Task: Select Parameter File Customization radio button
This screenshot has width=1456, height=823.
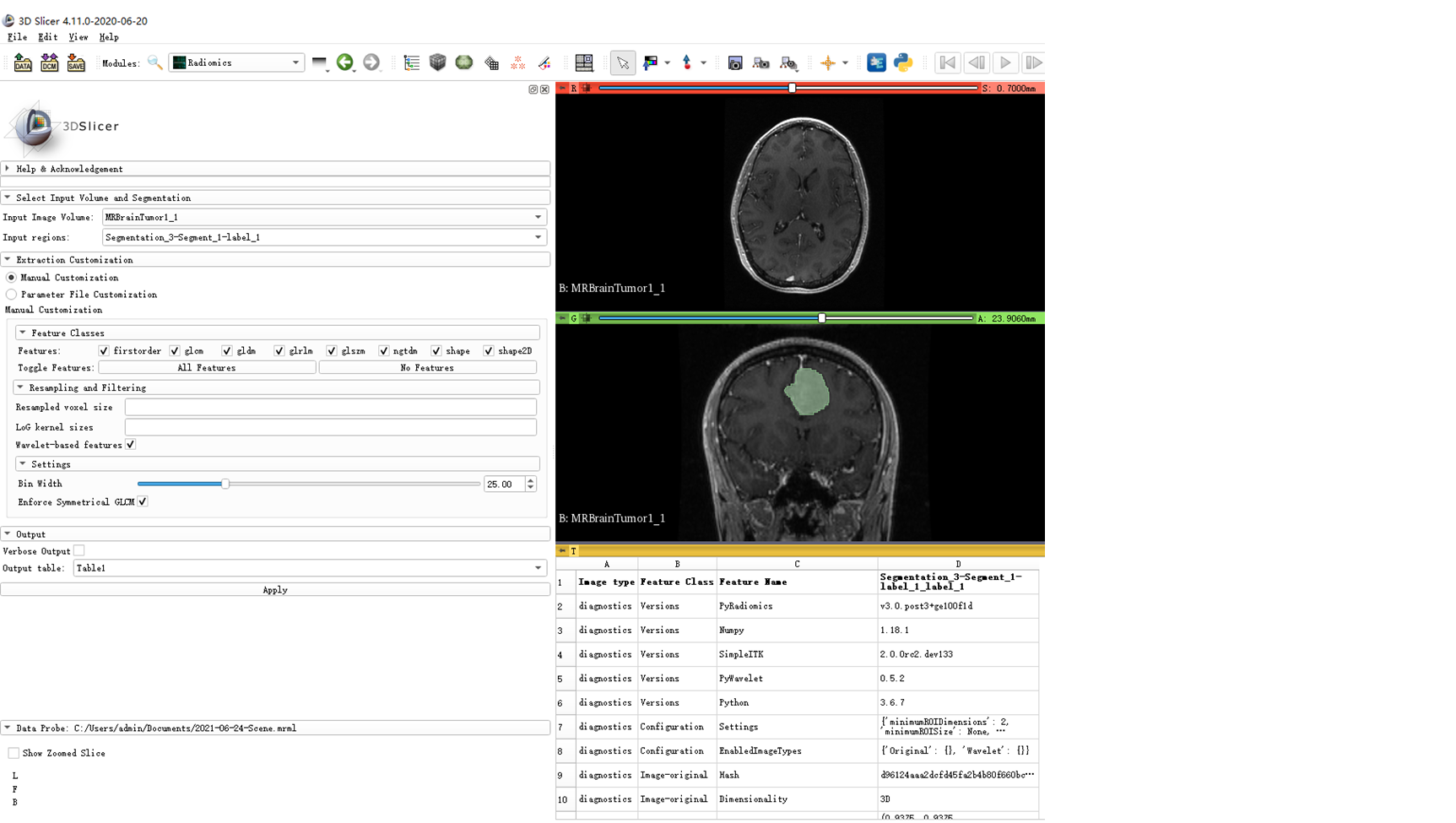Action: click(x=11, y=295)
